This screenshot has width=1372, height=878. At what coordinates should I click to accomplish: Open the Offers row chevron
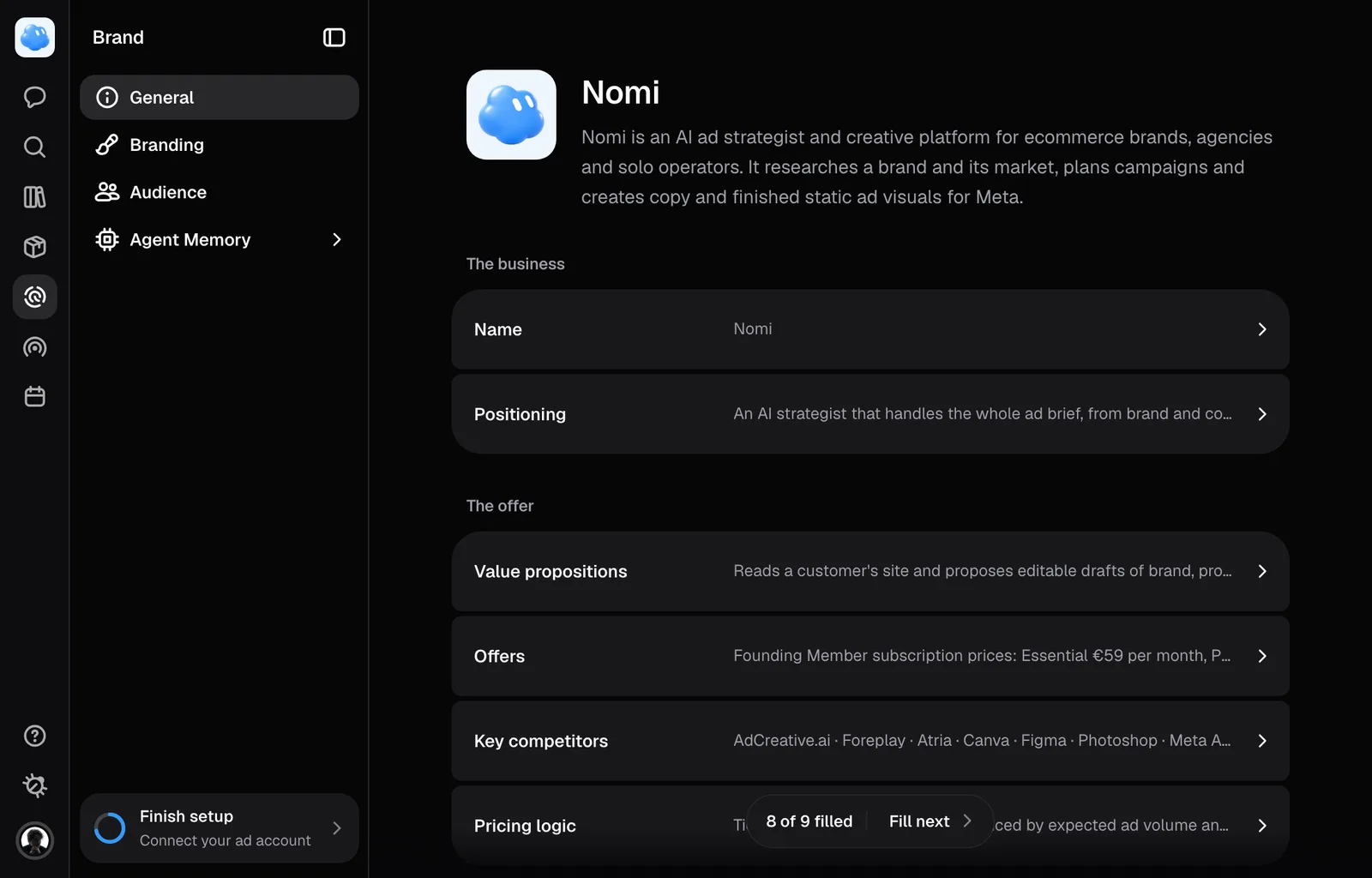pyautogui.click(x=1262, y=656)
